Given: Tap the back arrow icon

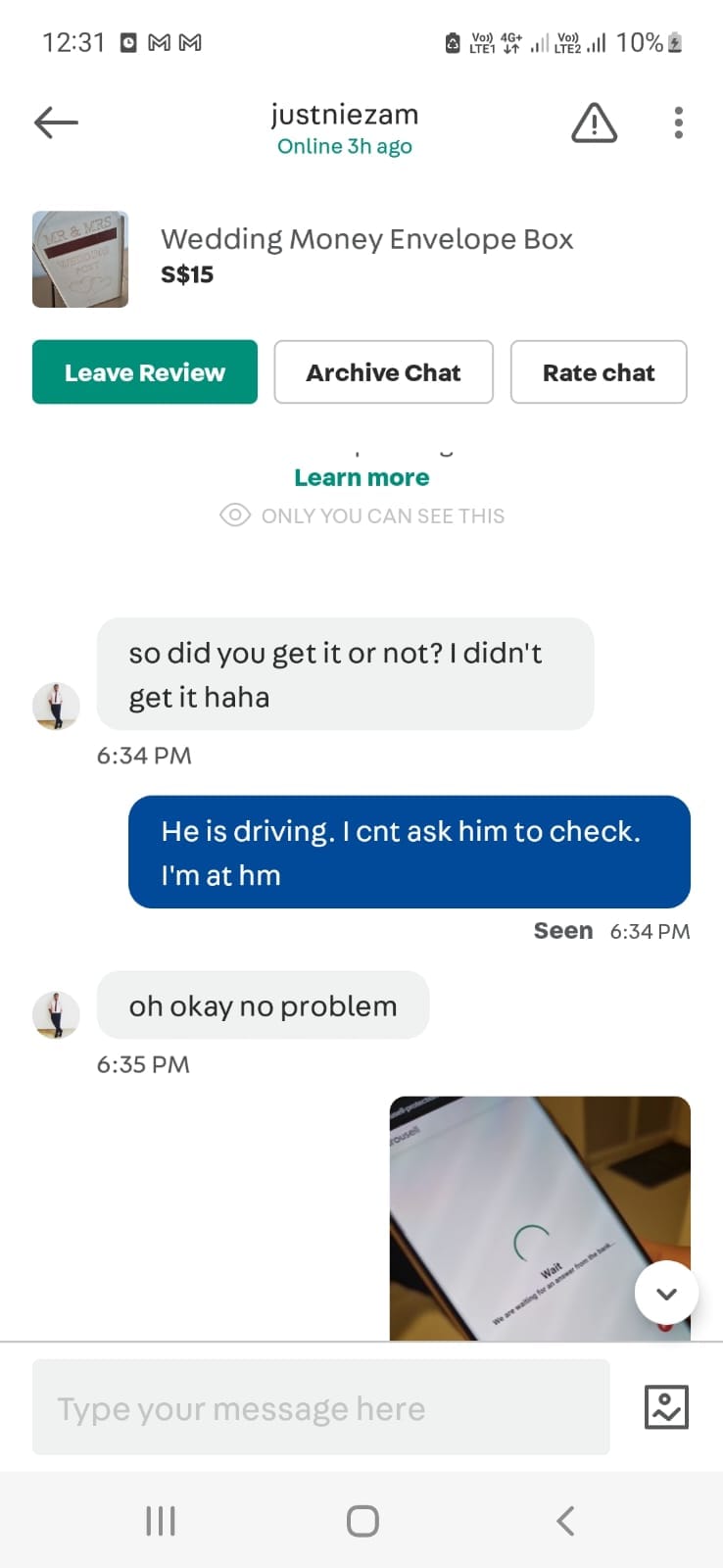Looking at the screenshot, I should tap(56, 122).
